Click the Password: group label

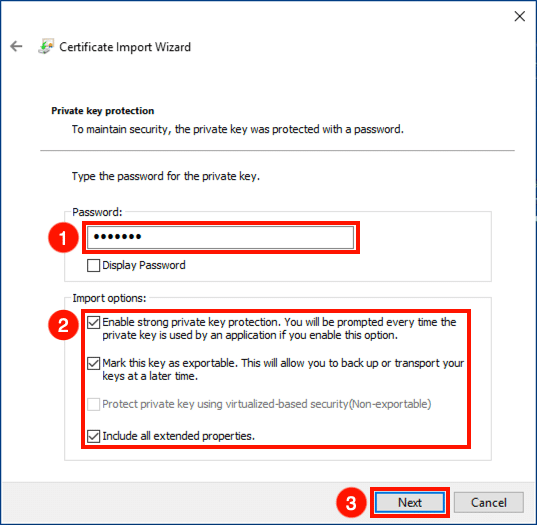pos(97,212)
